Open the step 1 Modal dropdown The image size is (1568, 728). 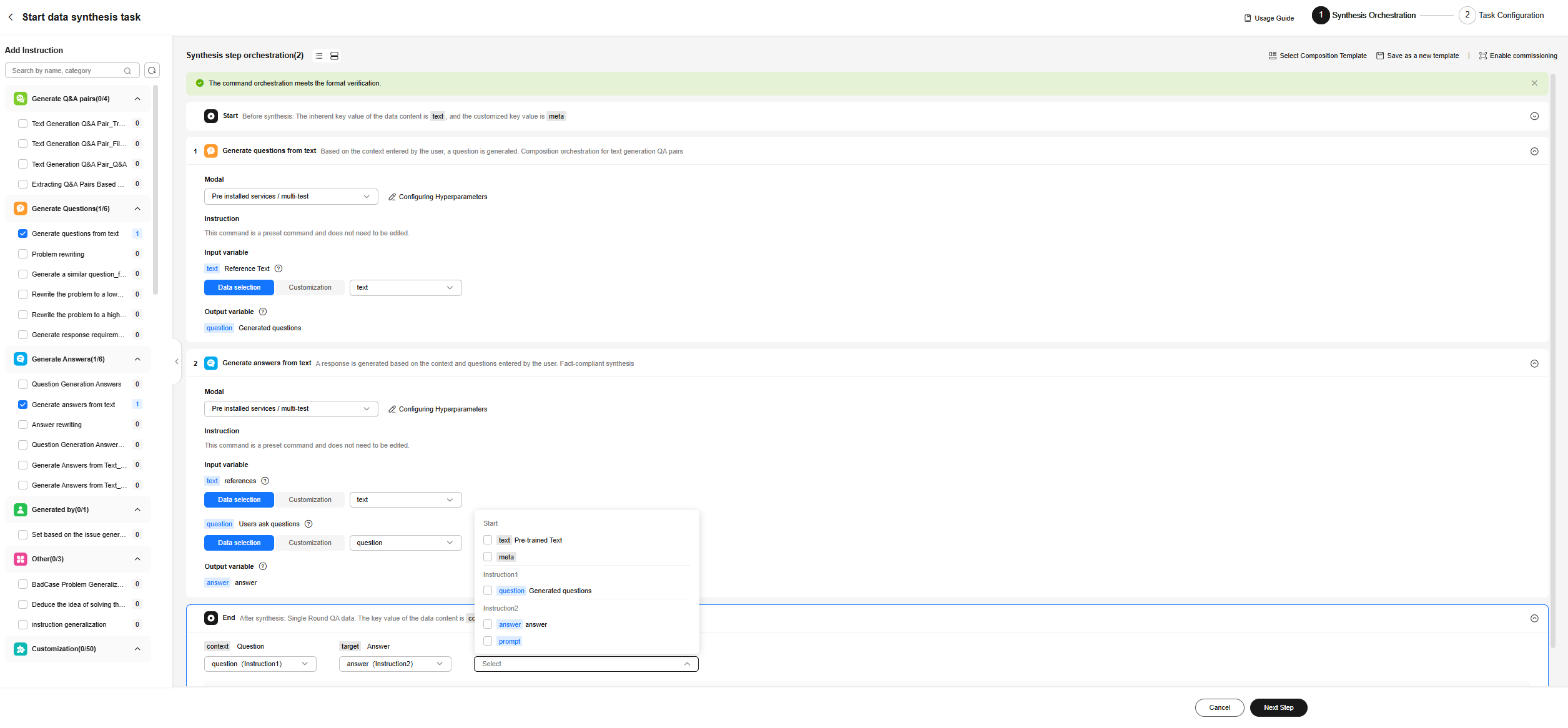(x=290, y=197)
